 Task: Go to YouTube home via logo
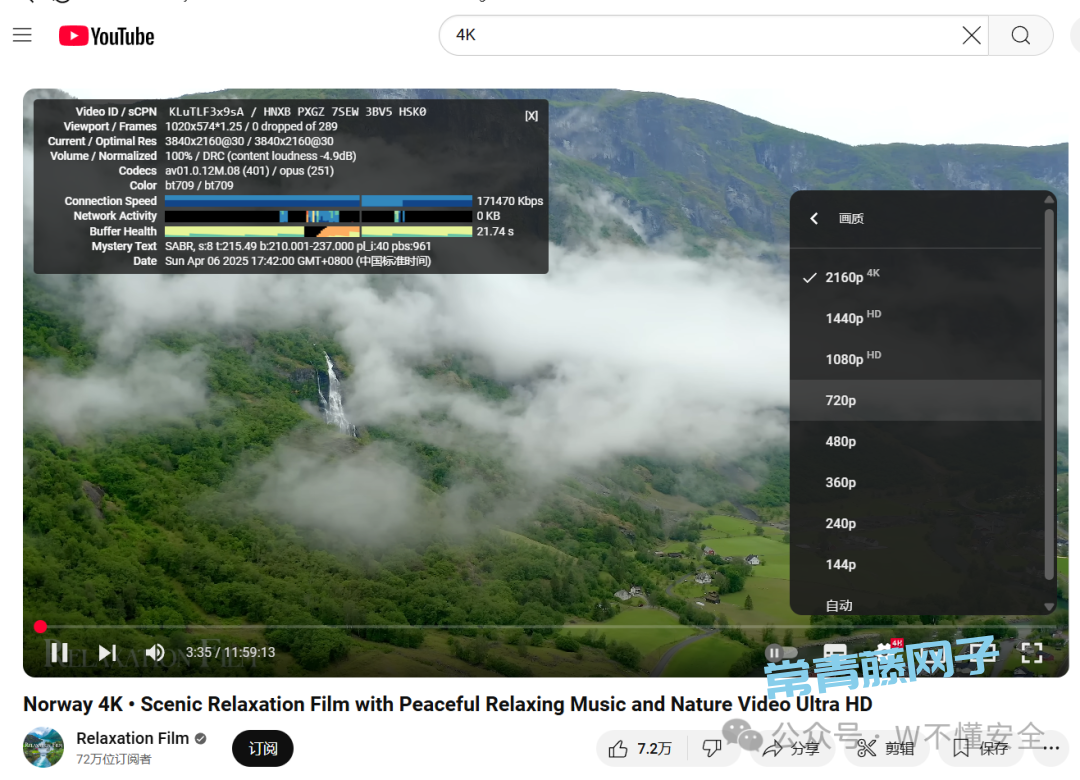tap(107, 36)
